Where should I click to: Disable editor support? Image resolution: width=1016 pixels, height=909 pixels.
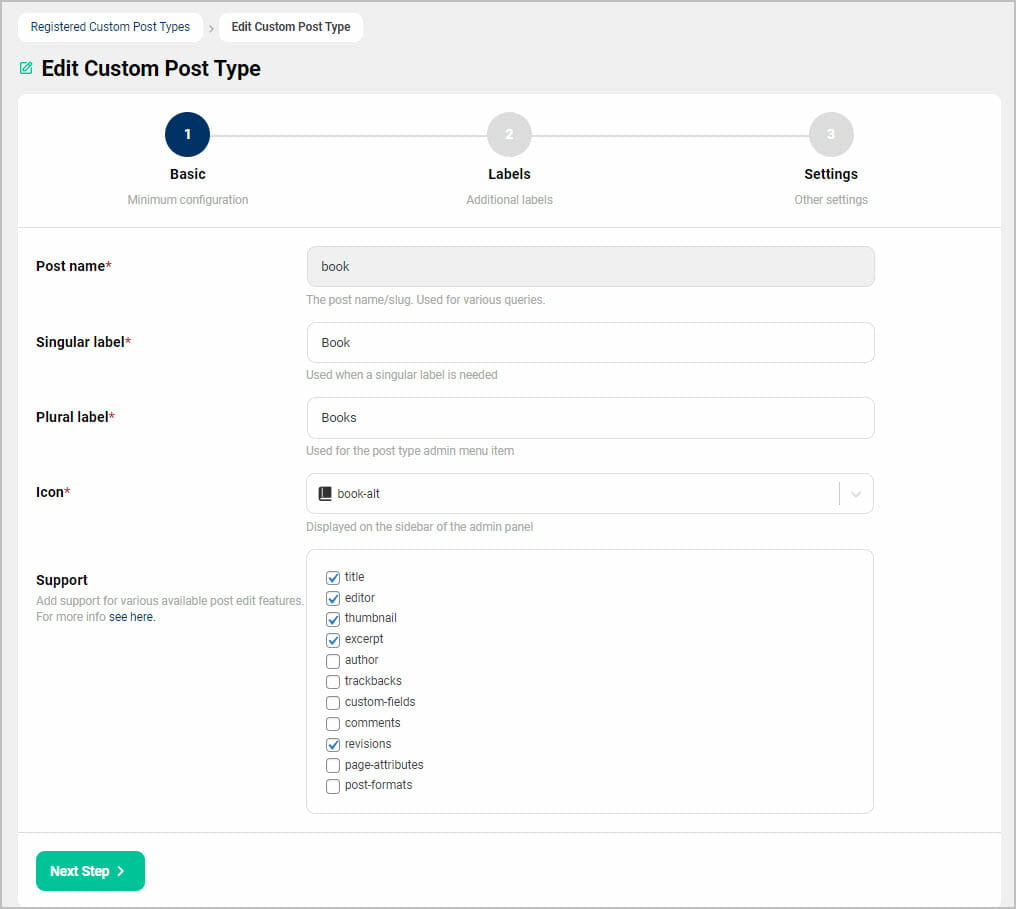[x=333, y=598]
